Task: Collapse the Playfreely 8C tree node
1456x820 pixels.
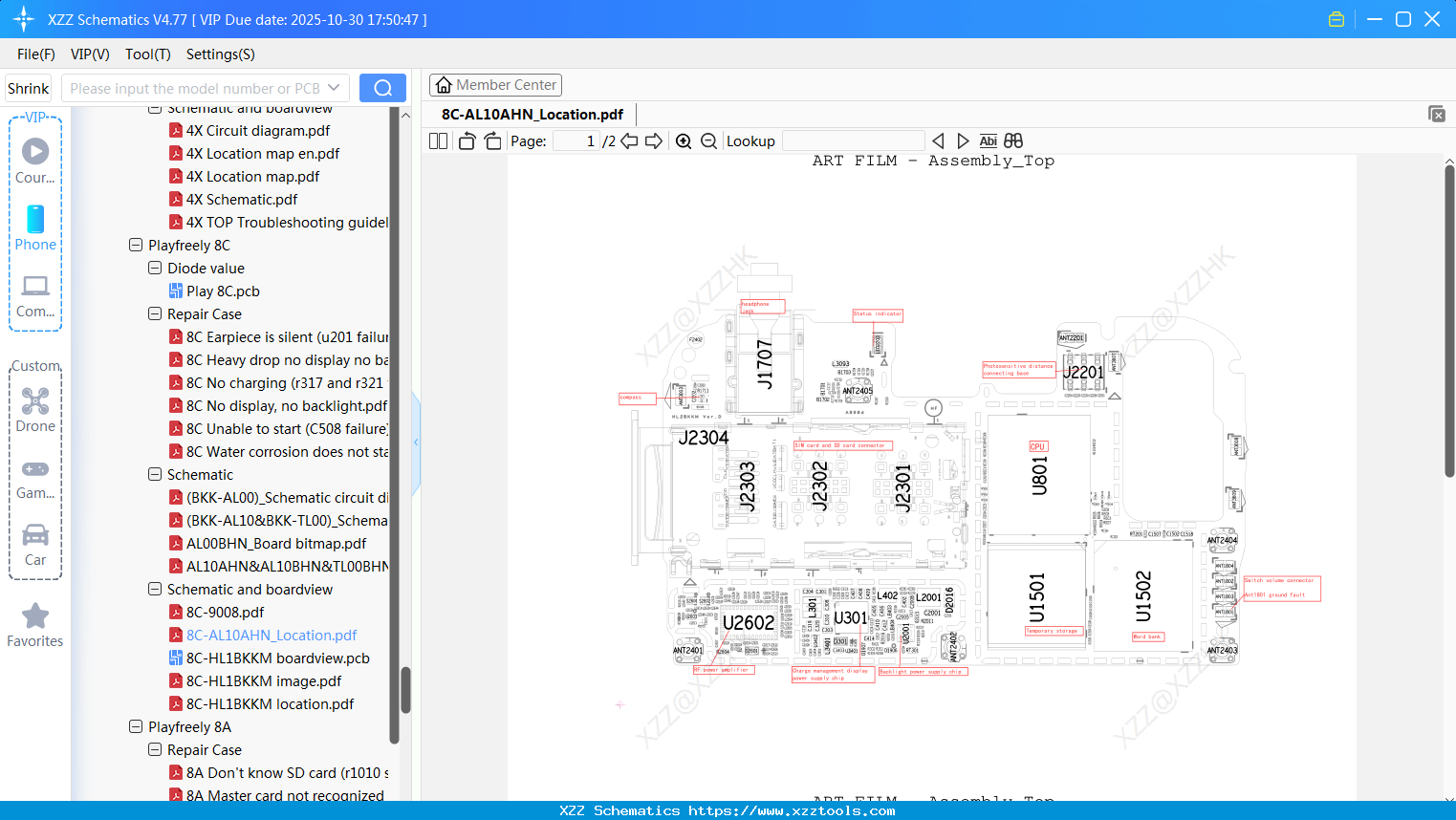Action: [x=136, y=246]
